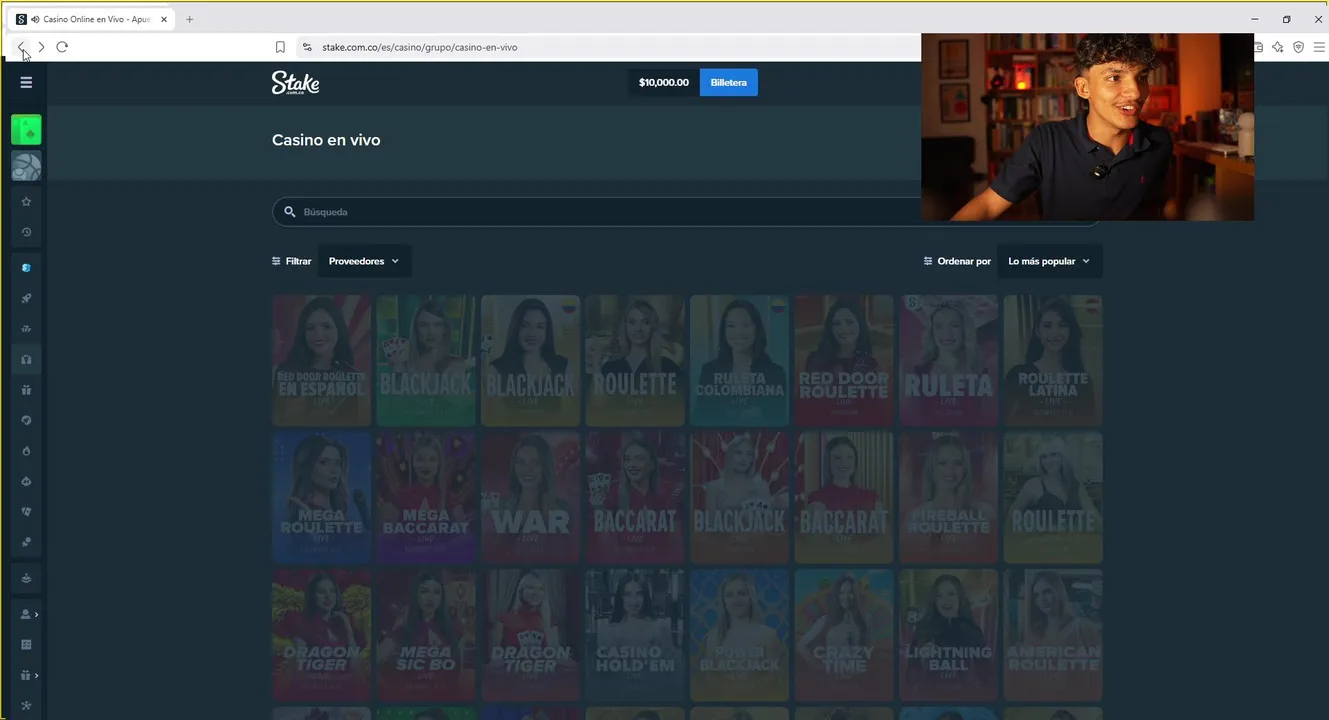The width and height of the screenshot is (1329, 720).
Task: Expand the lower gift icon sidebar submenu
Action: click(x=29, y=675)
